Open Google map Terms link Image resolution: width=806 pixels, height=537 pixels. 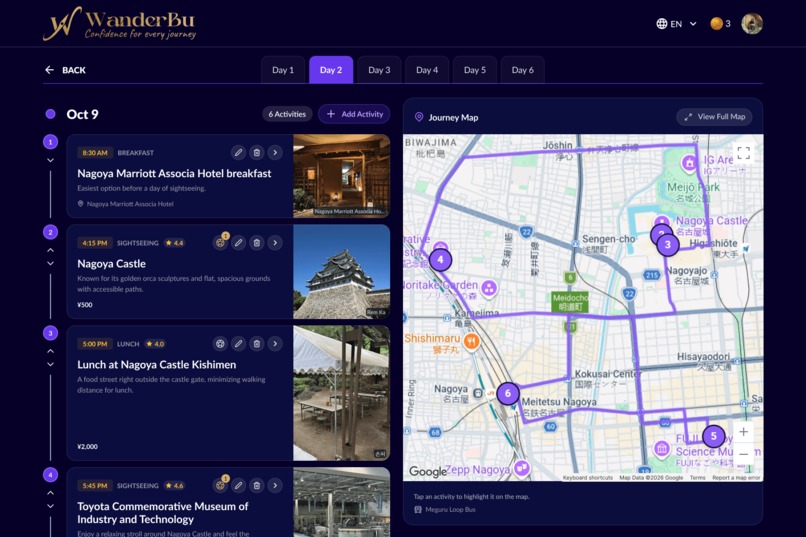698,477
